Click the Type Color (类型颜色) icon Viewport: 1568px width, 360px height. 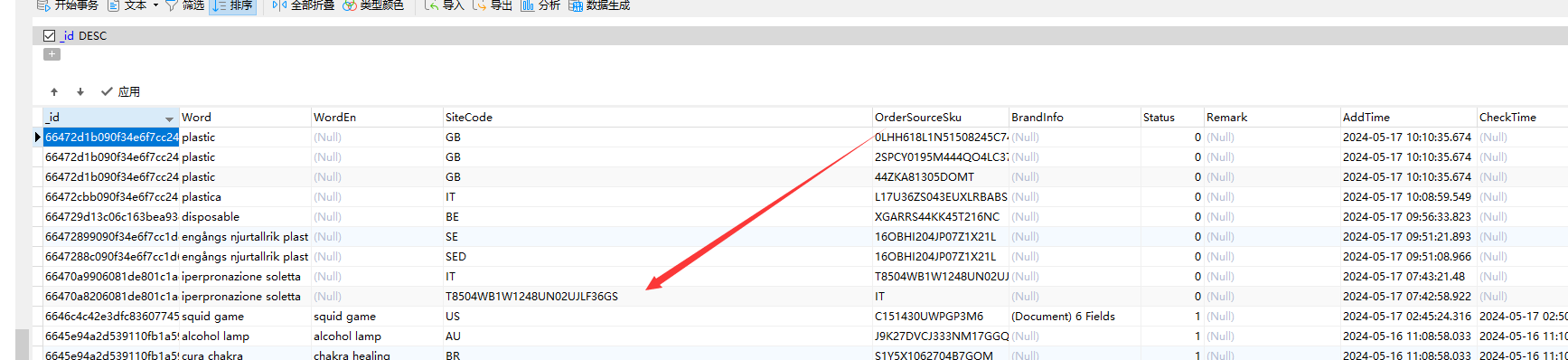coord(349,5)
